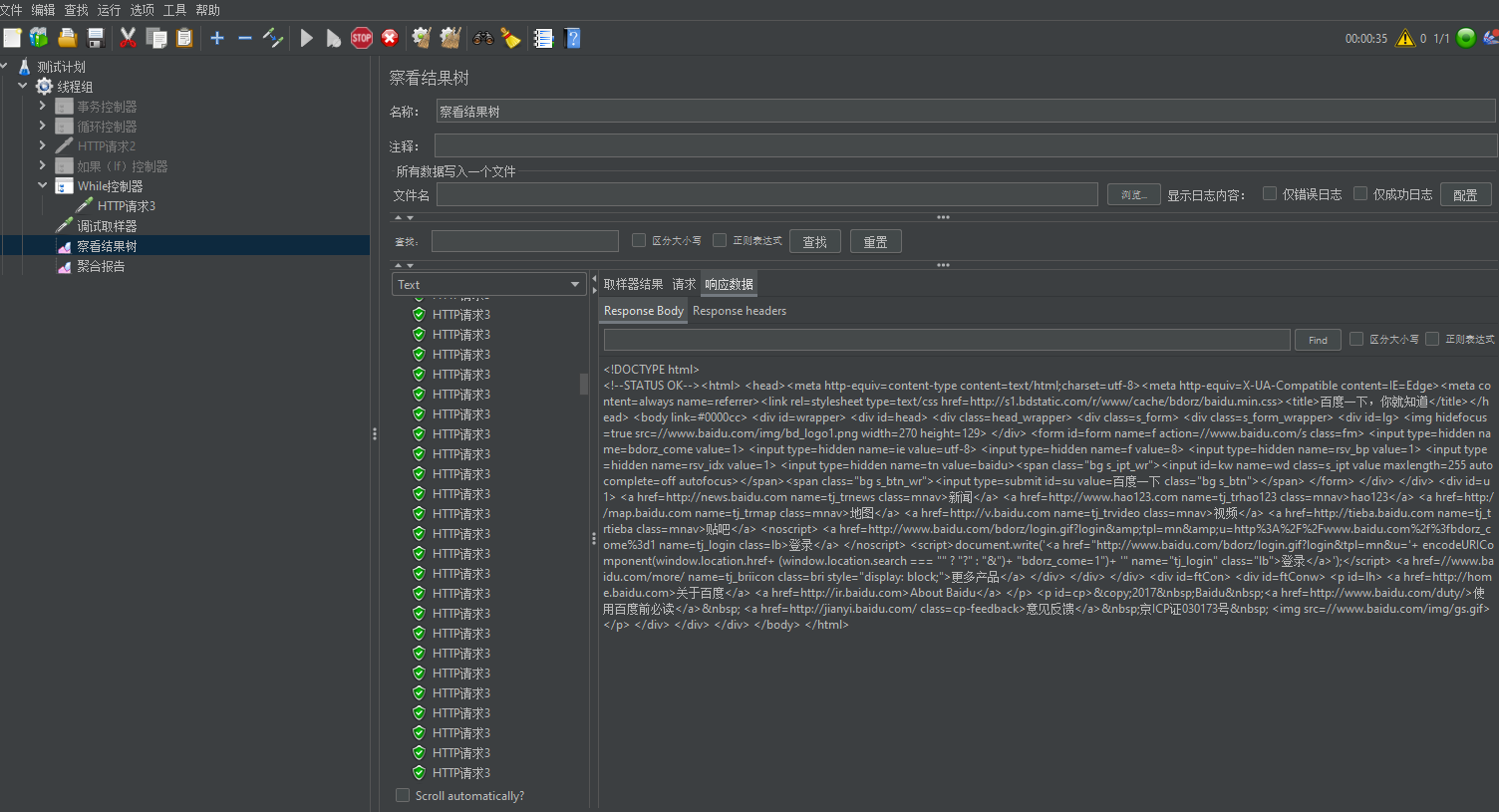Collapse the 测试计划 tree node
Screen dimensions: 1499x812
point(4,67)
